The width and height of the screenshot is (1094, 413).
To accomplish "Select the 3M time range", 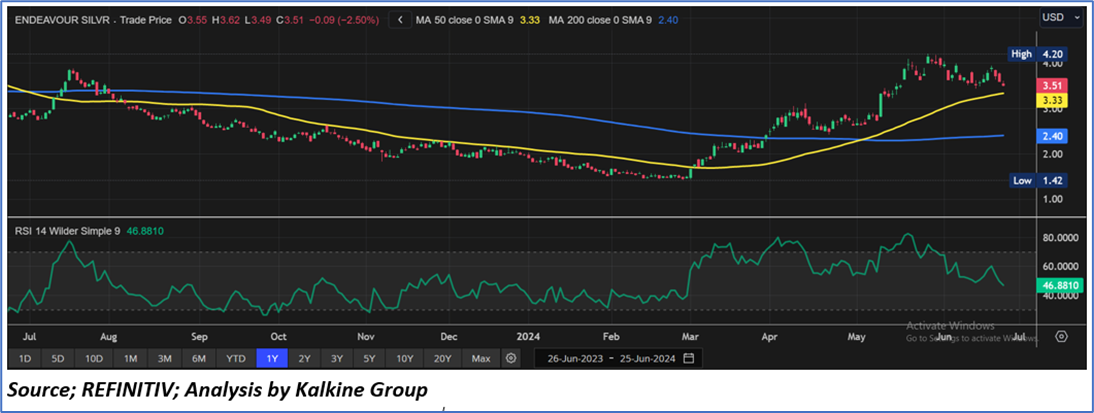I will [x=165, y=359].
